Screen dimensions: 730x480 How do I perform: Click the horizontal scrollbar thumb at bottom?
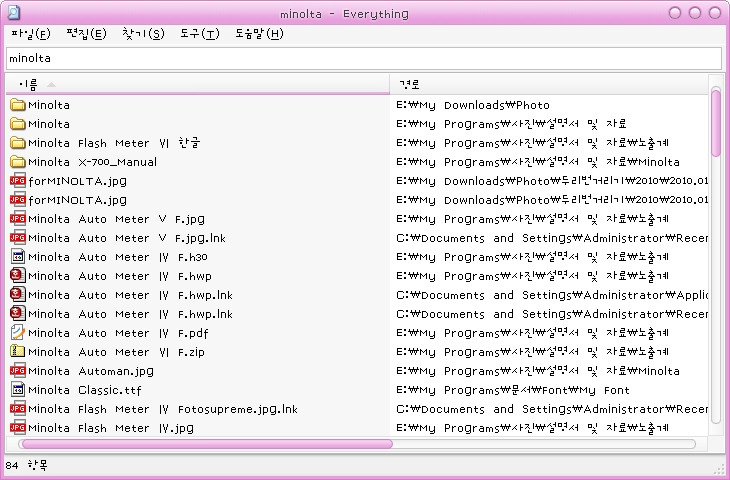click(x=206, y=443)
